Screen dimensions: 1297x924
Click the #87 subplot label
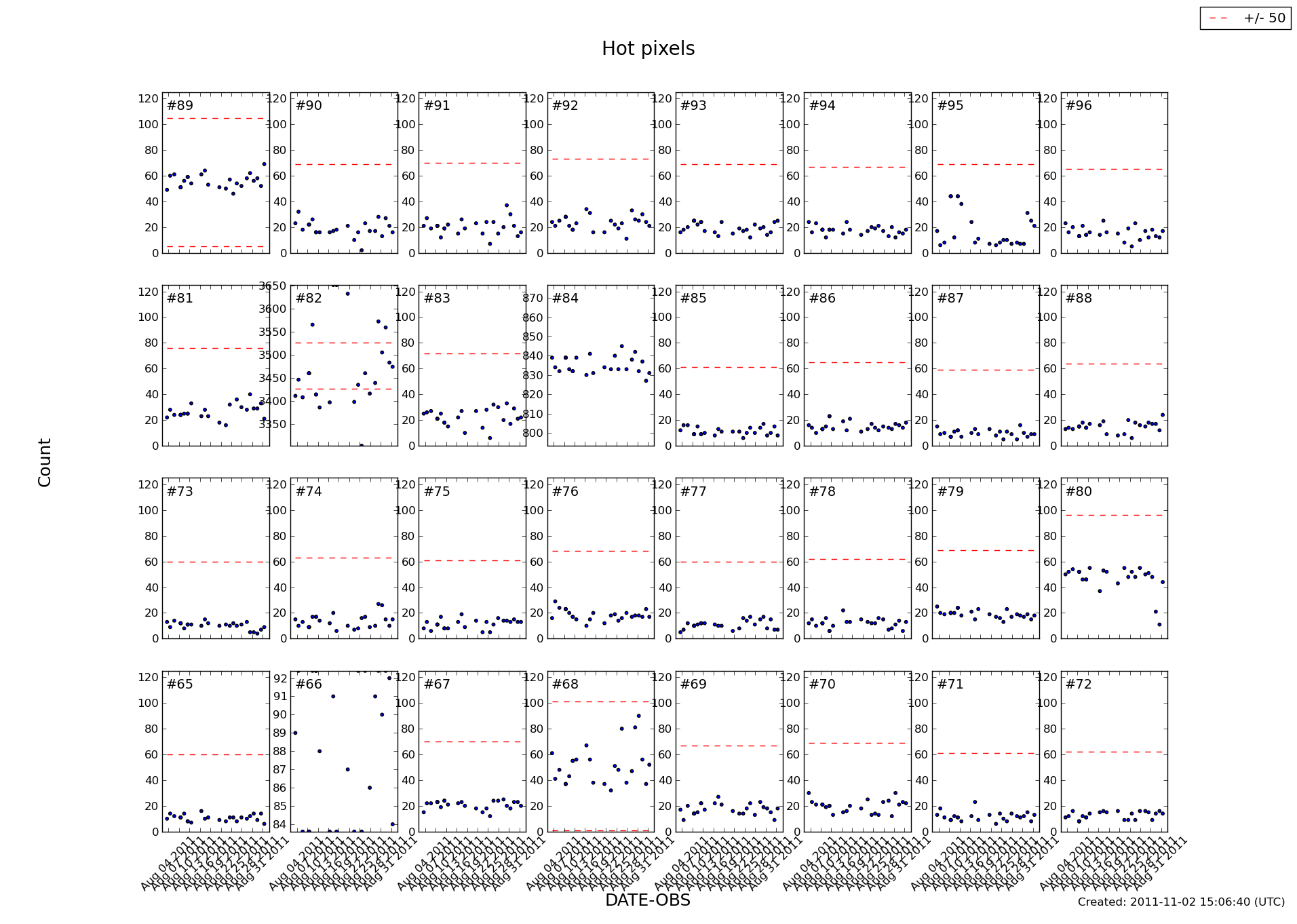[950, 299]
